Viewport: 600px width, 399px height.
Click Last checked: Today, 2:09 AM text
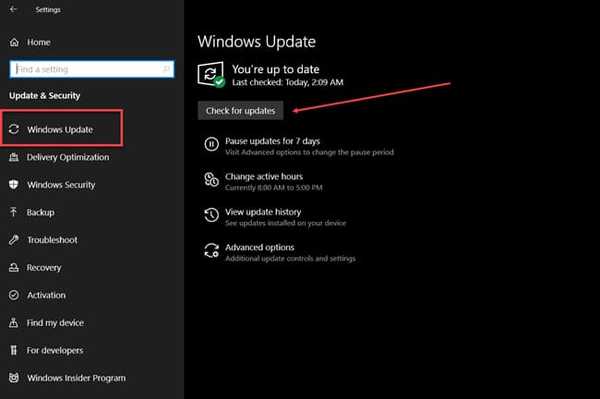[288, 82]
